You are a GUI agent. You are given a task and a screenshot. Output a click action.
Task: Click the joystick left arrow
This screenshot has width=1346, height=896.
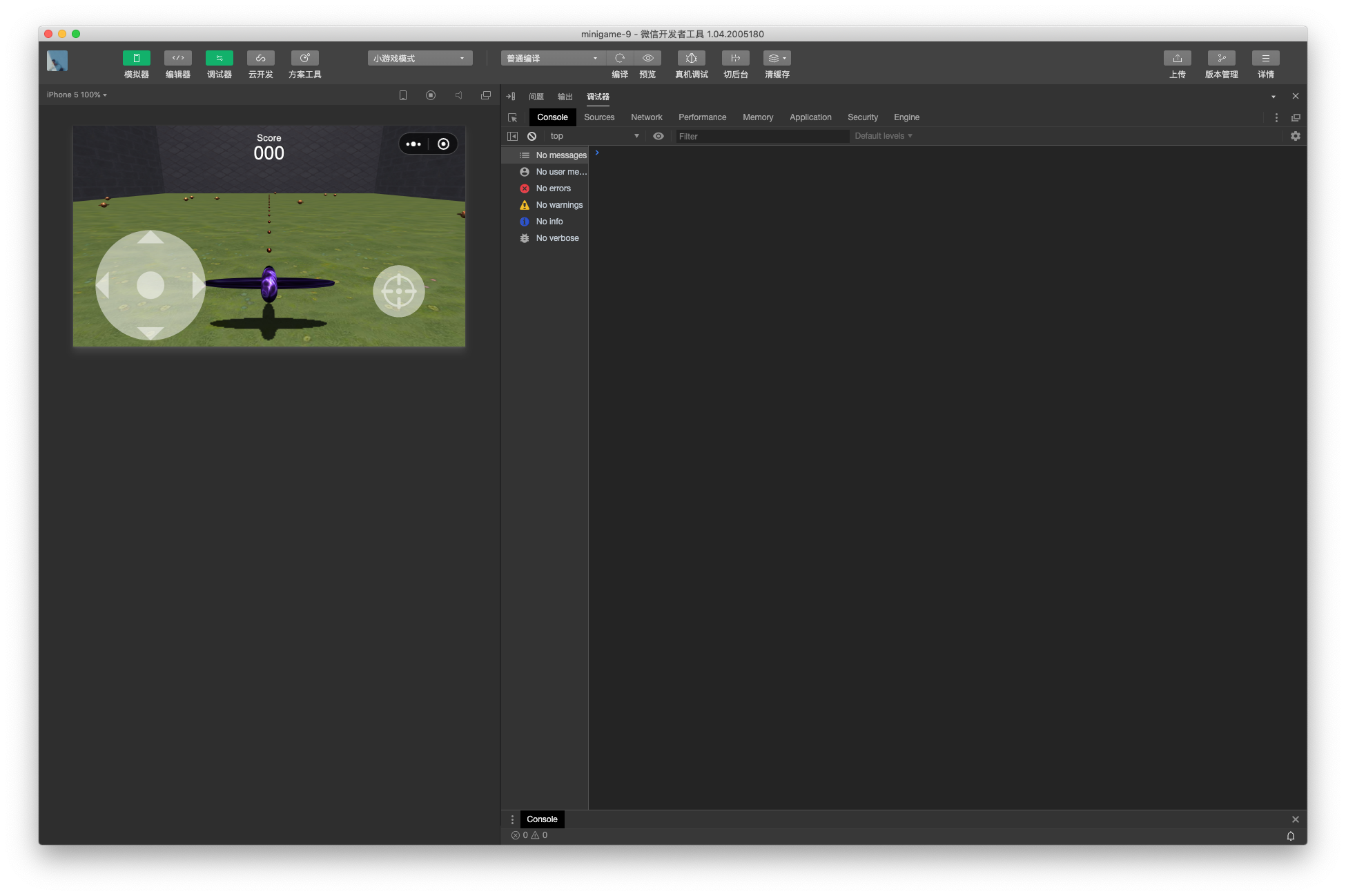tap(103, 285)
